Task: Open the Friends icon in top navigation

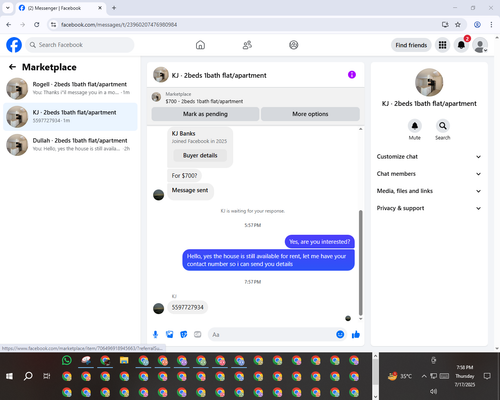Action: (247, 45)
